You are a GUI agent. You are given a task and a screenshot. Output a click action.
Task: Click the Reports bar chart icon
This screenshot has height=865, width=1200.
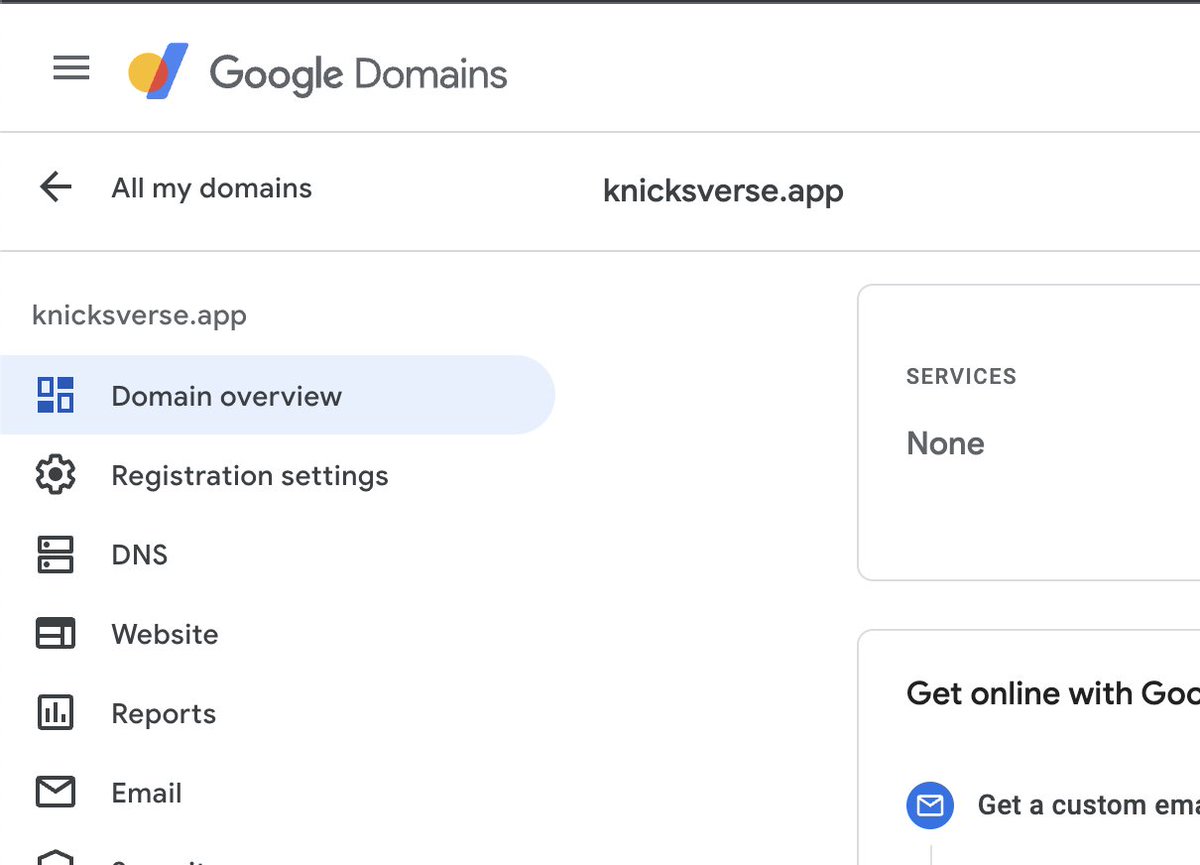coord(55,713)
